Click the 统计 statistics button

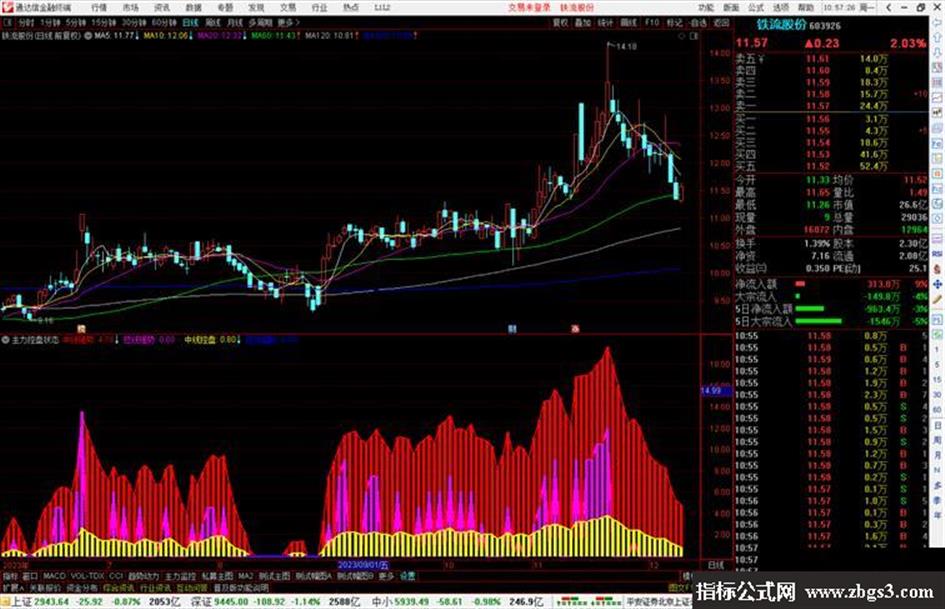[605, 22]
